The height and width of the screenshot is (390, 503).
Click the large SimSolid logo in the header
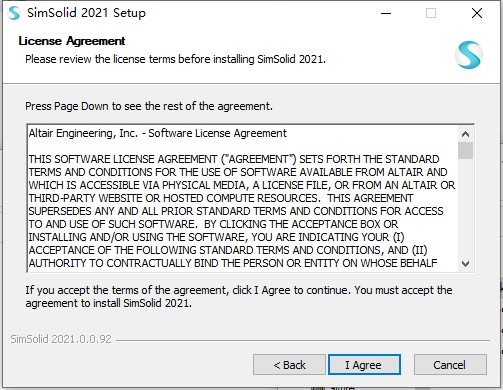469,55
